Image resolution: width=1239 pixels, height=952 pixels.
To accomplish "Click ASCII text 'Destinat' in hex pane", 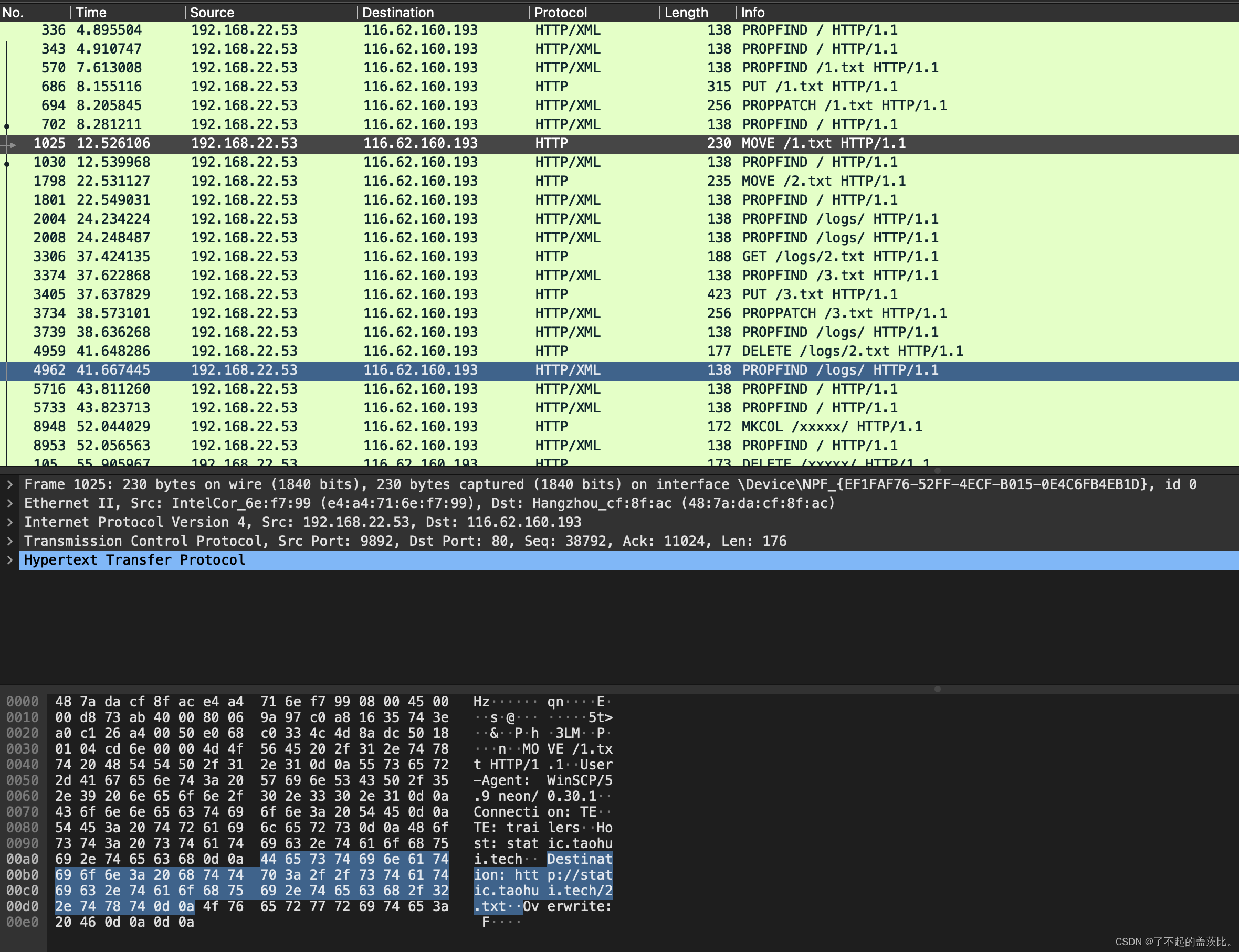I will point(579,859).
